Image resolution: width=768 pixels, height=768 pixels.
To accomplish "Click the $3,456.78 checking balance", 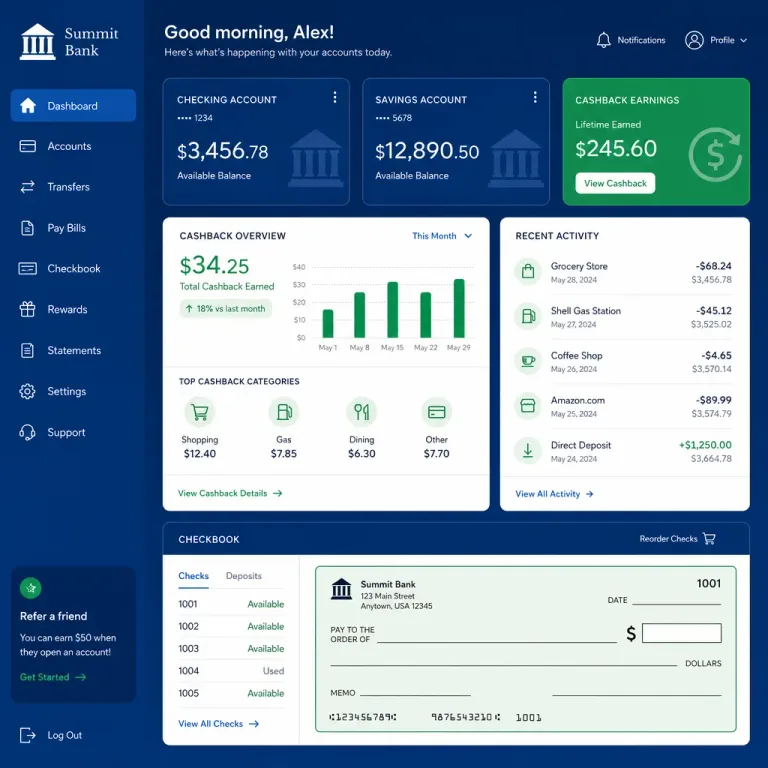I will [222, 151].
